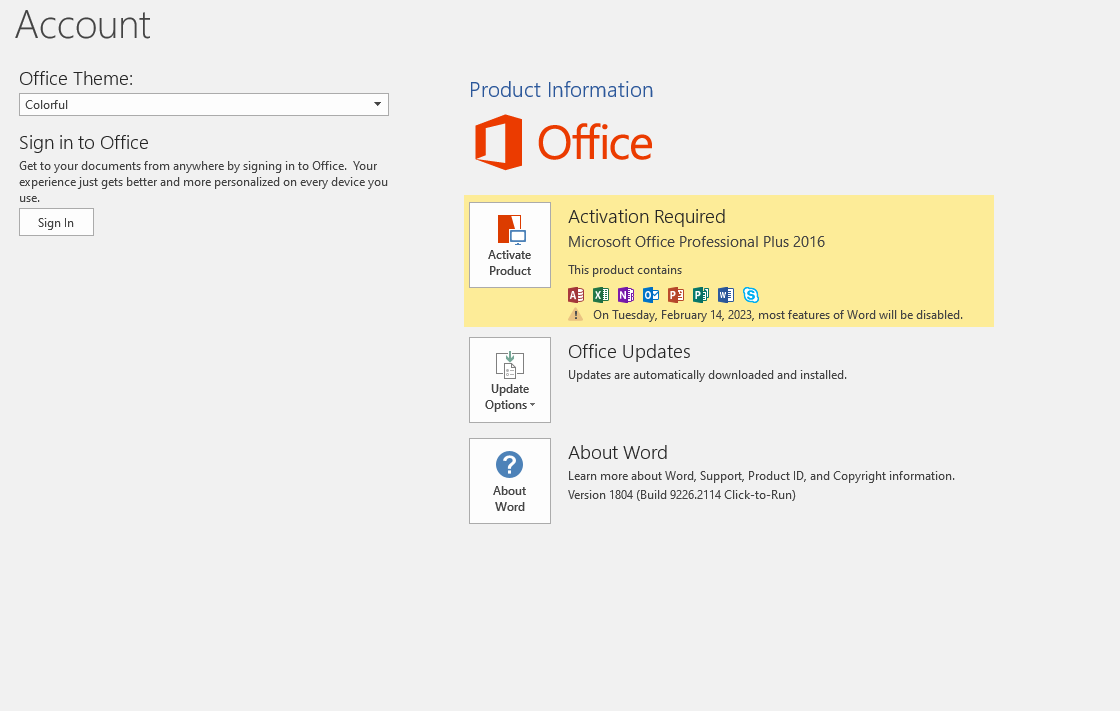This screenshot has height=711, width=1120.
Task: Click the Skype for Business icon
Action: (751, 294)
